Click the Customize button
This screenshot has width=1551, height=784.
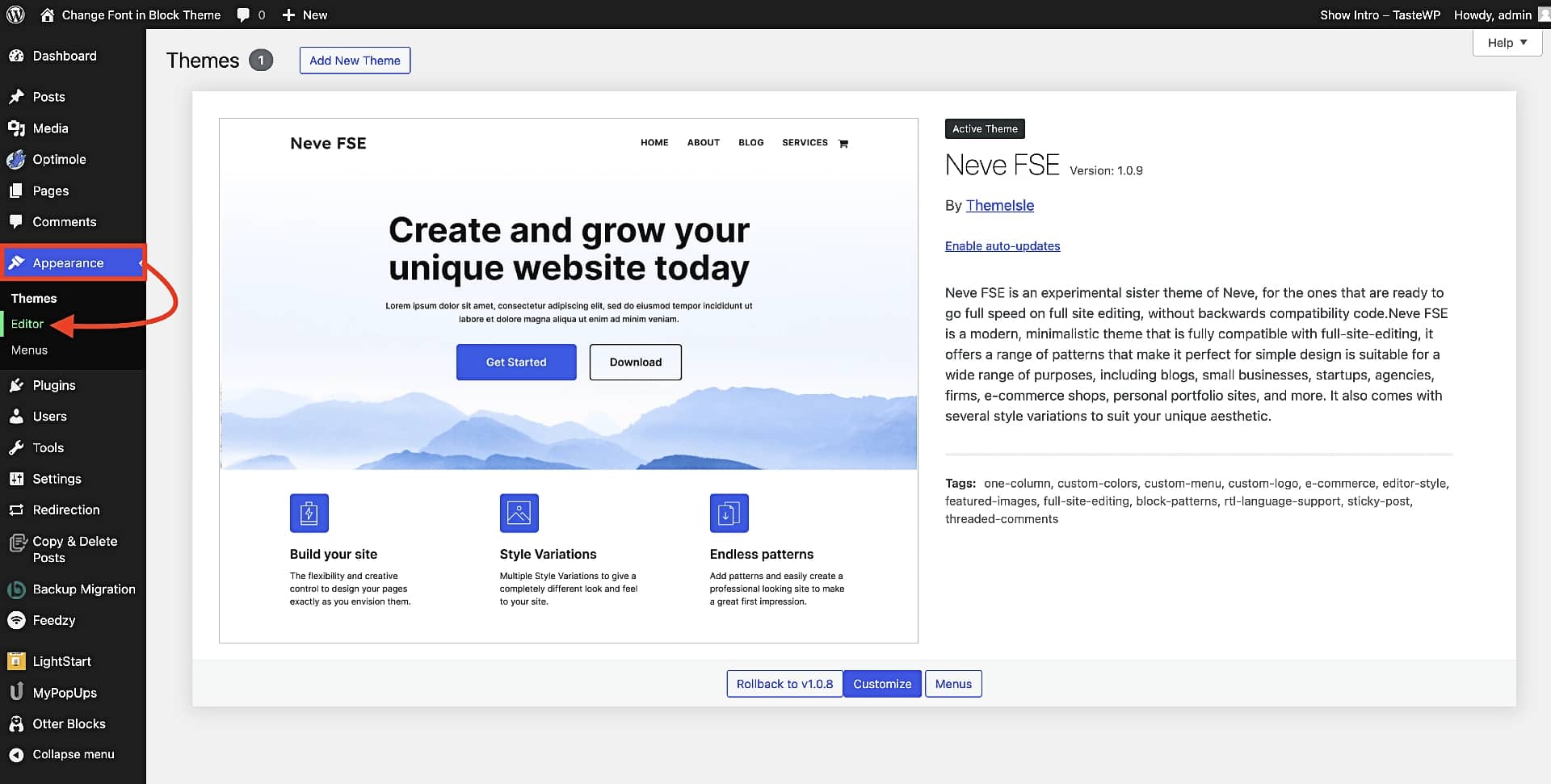tap(882, 684)
